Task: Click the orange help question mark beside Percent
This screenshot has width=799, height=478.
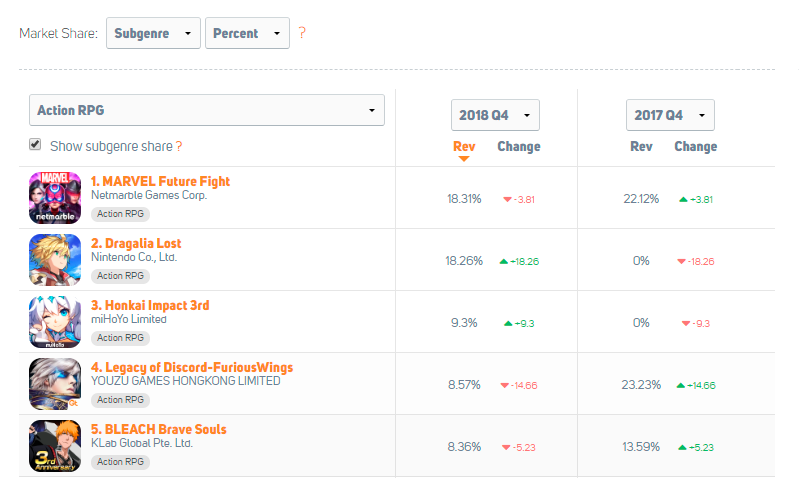Action: [x=302, y=33]
